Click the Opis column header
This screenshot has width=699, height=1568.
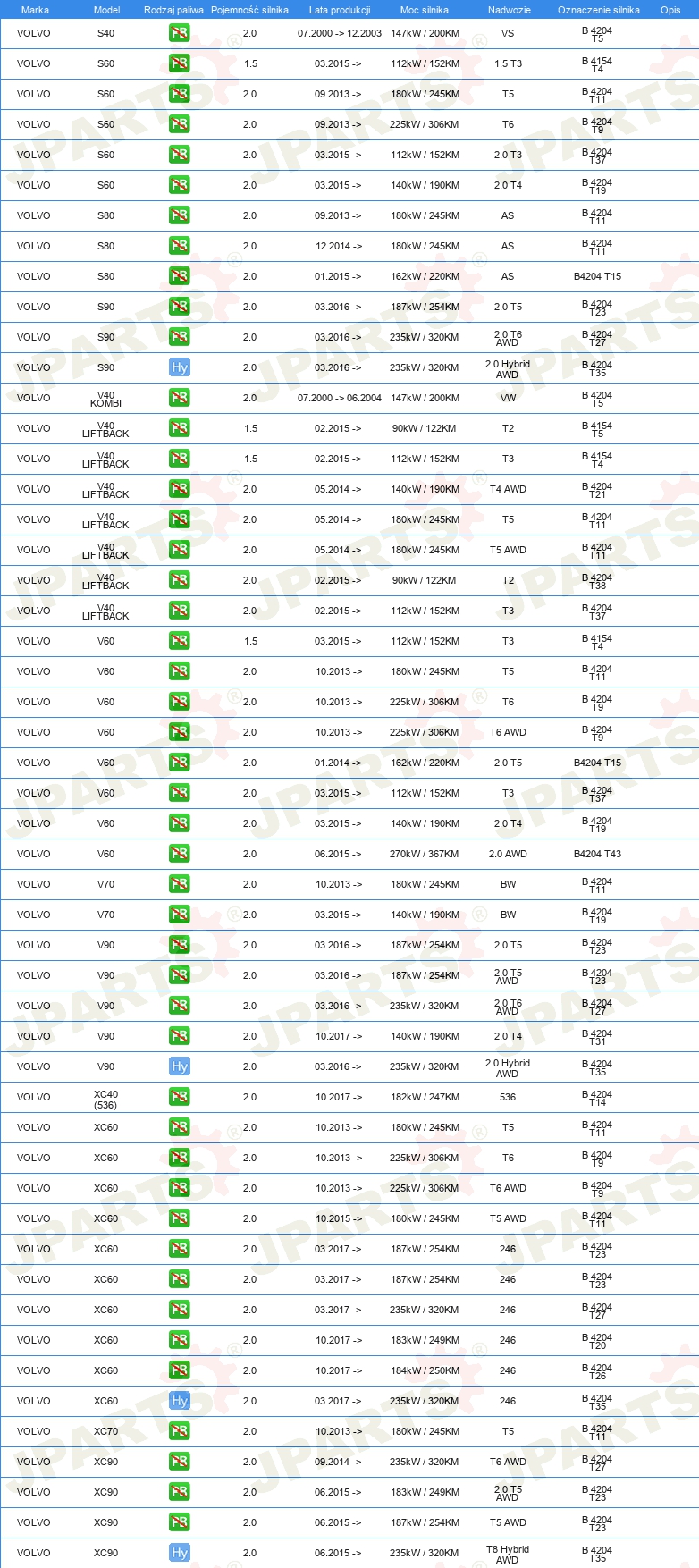[670, 10]
